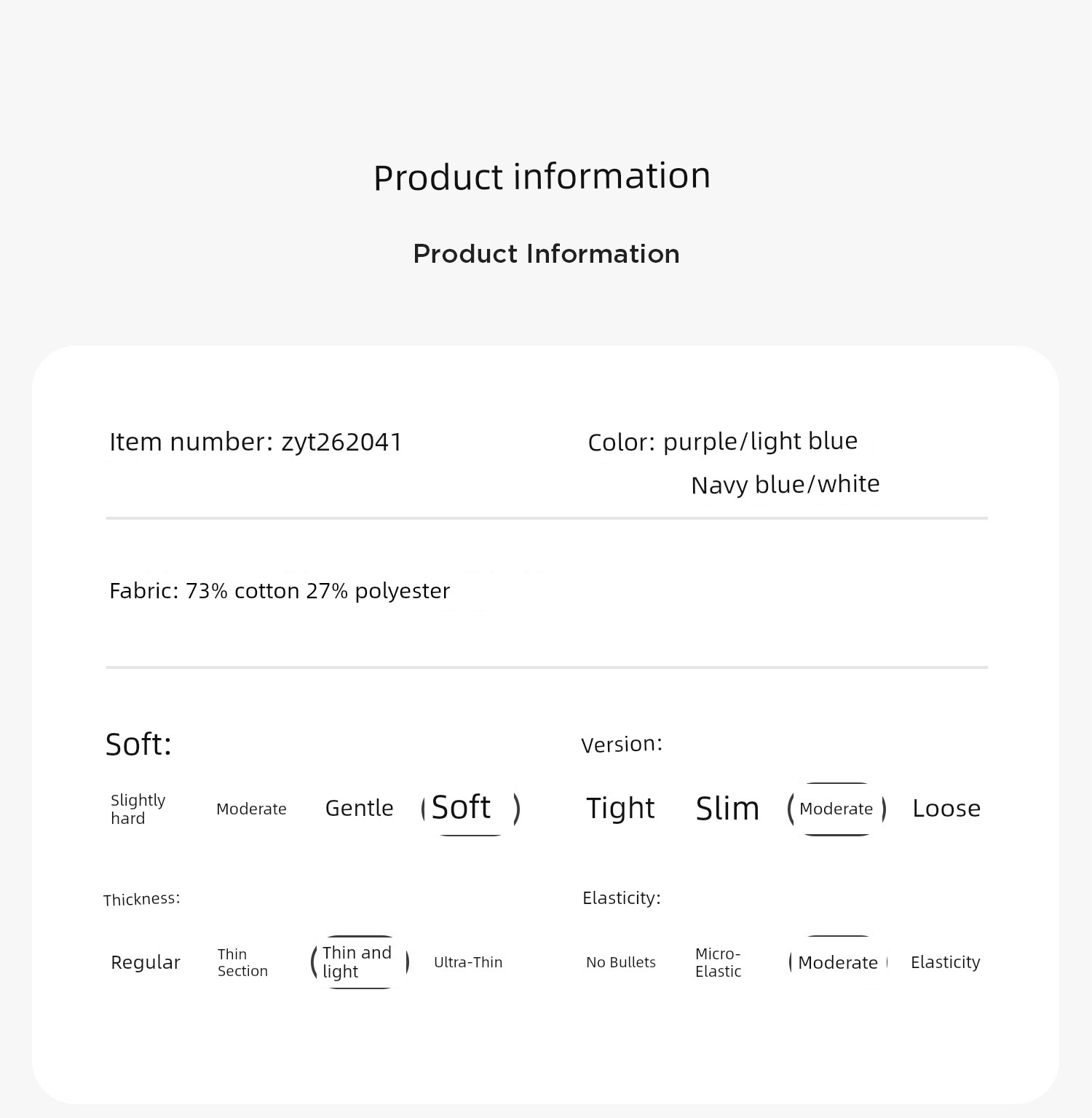Select Moderate in the Version row

click(x=836, y=809)
